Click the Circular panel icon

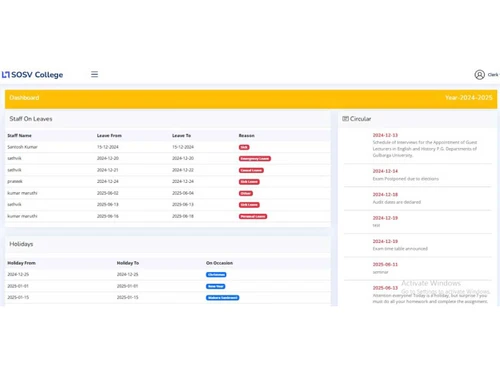[x=345, y=119]
